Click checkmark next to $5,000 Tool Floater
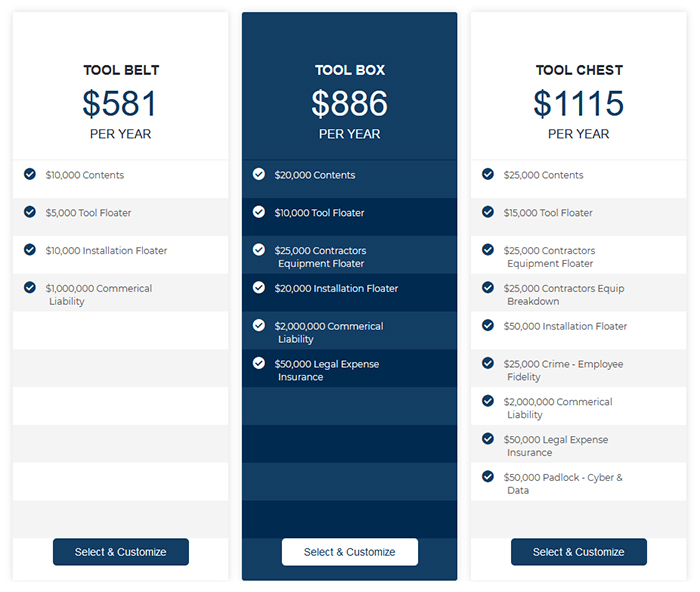 (30, 212)
